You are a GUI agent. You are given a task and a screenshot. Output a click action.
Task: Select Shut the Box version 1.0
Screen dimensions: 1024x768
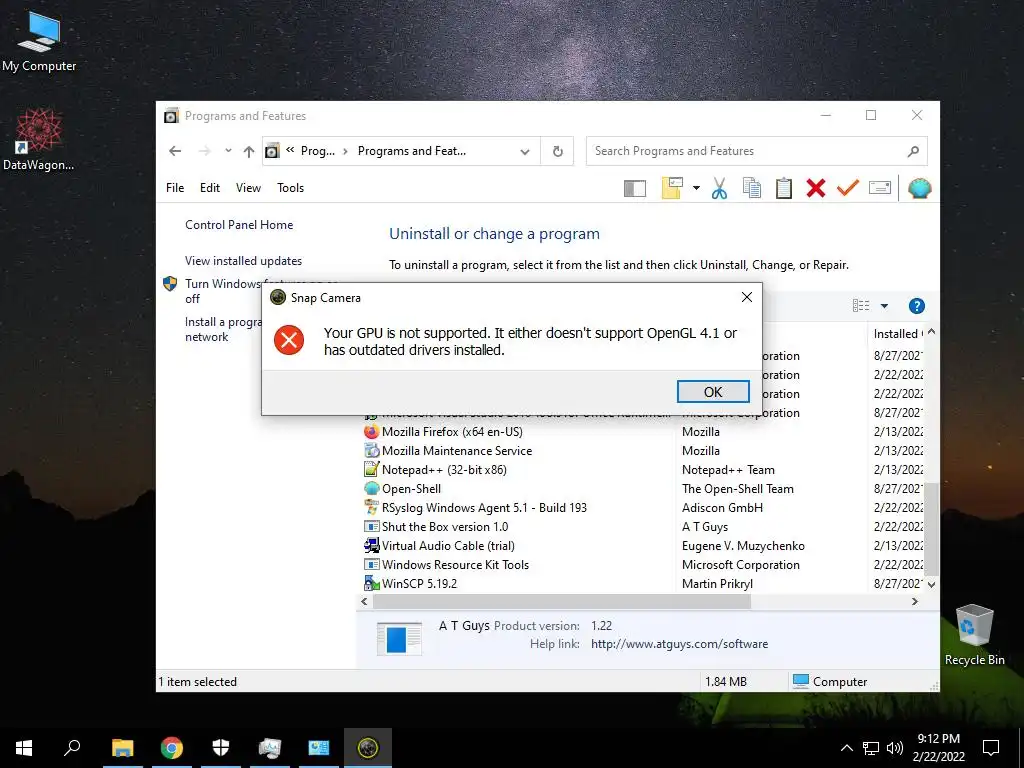(x=445, y=526)
